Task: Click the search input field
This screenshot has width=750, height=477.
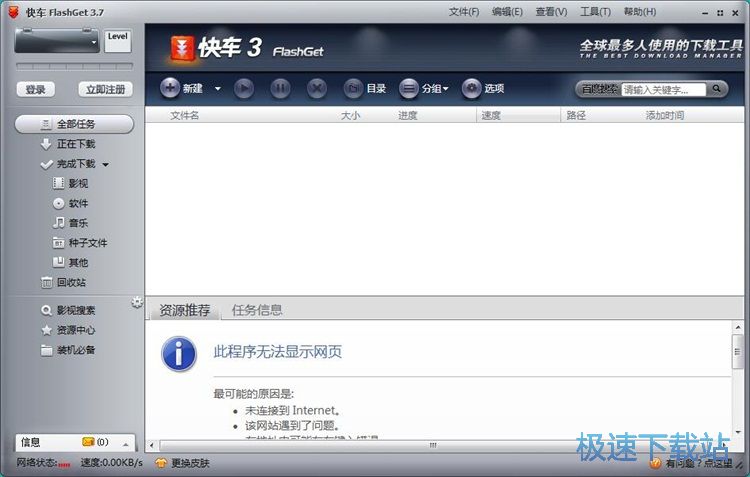Action: coord(663,89)
